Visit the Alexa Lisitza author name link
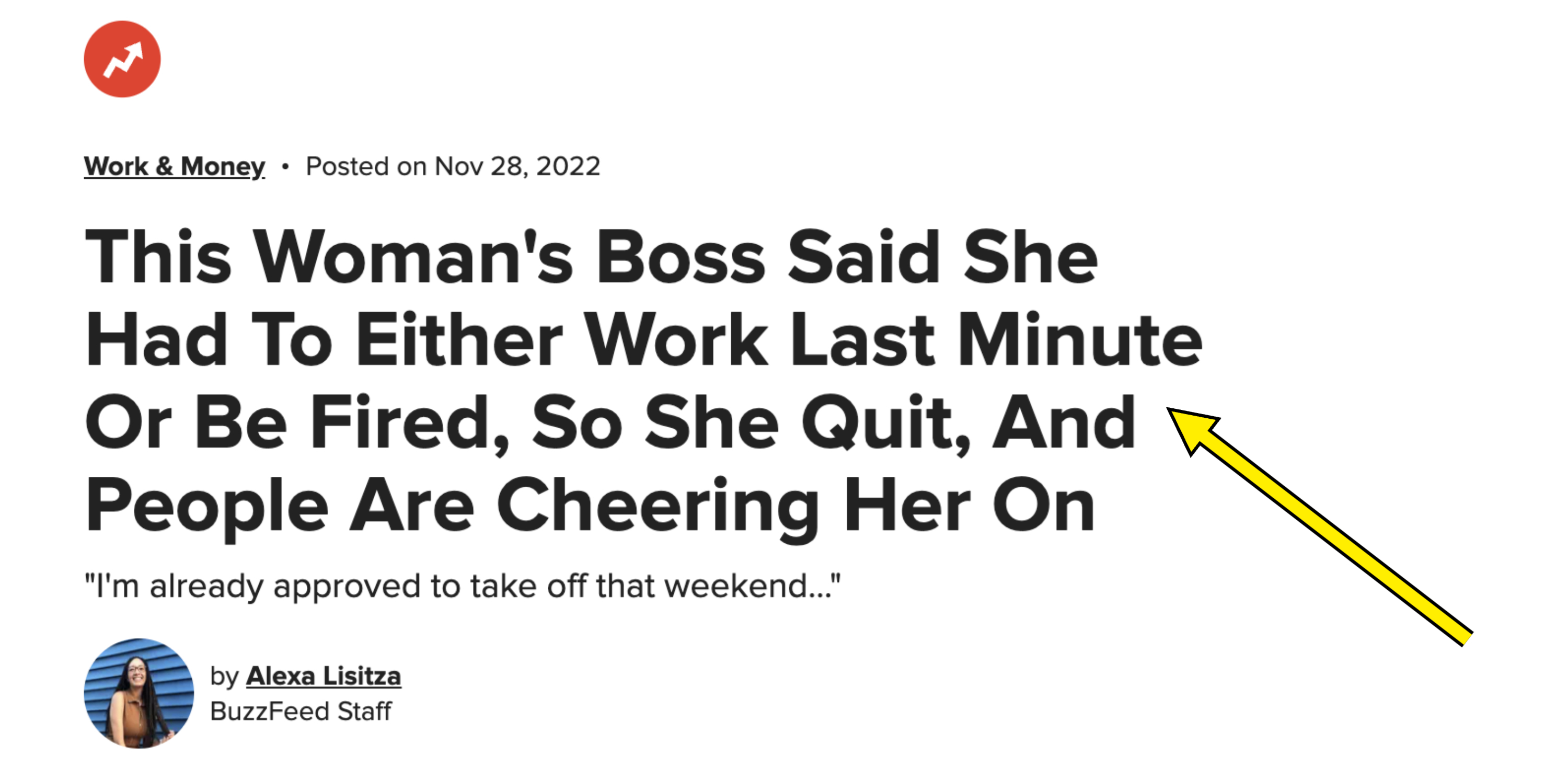Image resolution: width=1568 pixels, height=779 pixels. click(x=323, y=676)
